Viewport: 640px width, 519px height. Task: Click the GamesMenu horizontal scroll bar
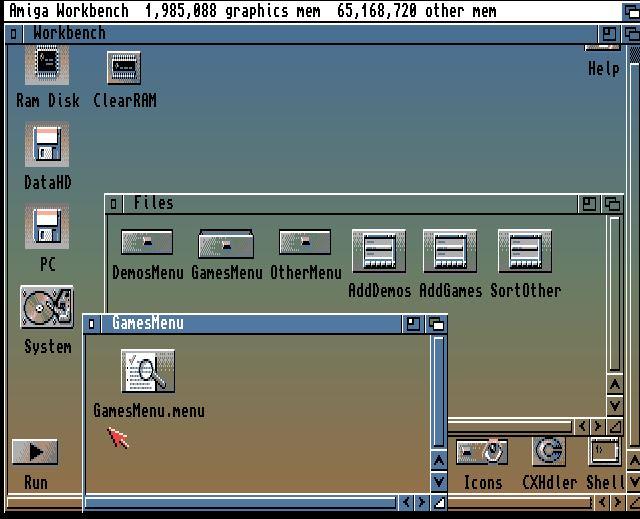coord(240,503)
